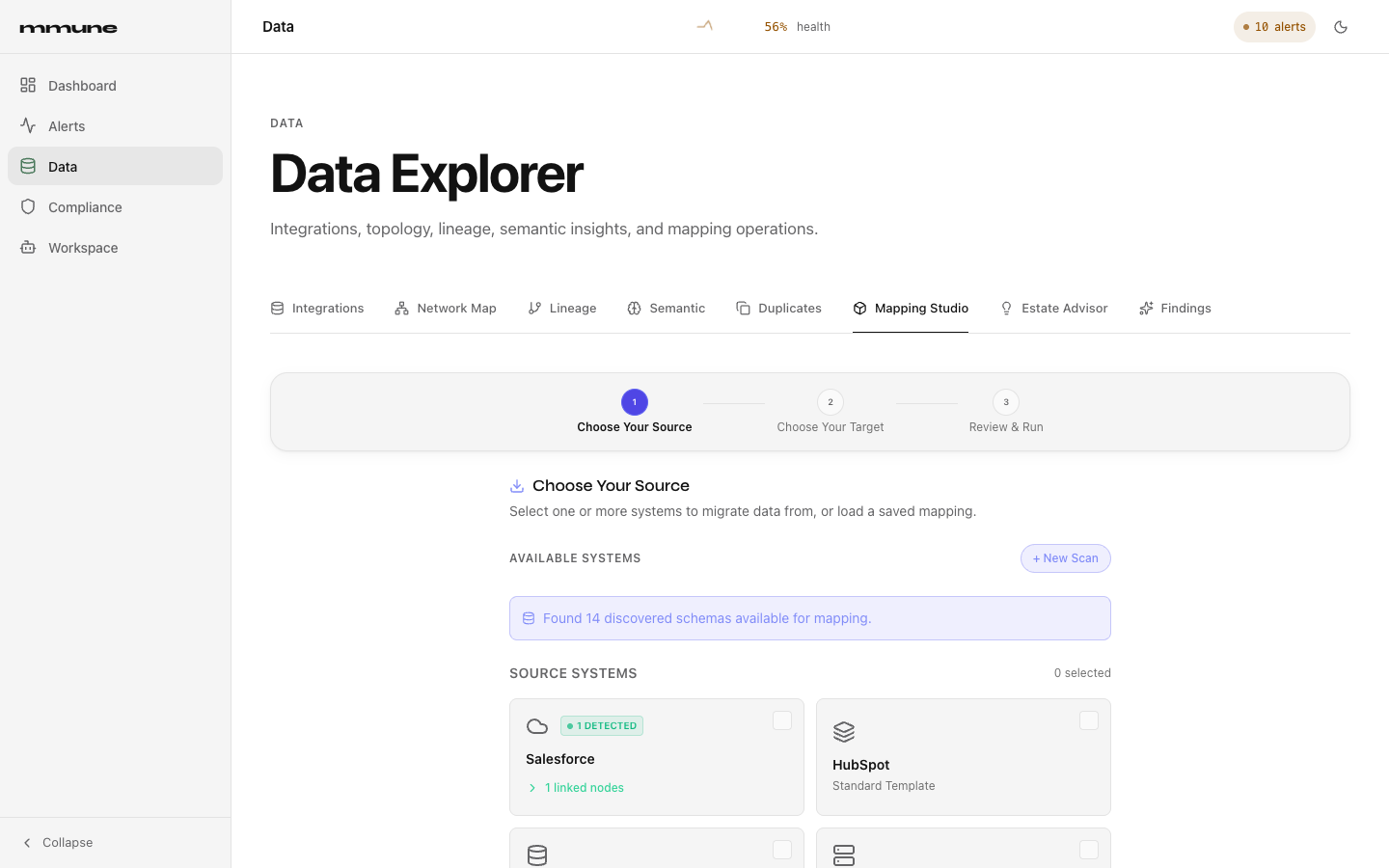
Task: Click the HubSpot layers icon
Action: [x=844, y=732]
